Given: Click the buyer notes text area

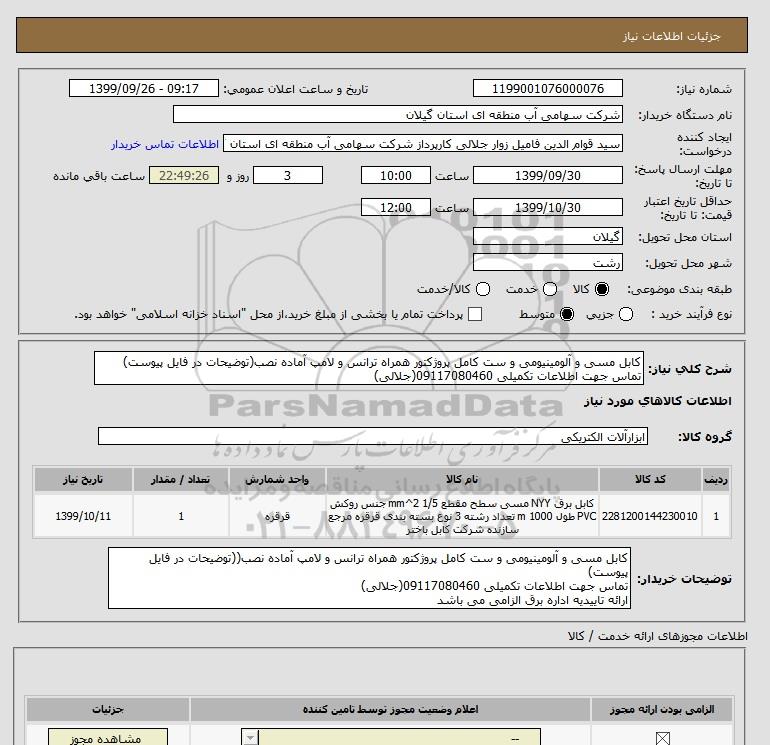Looking at the screenshot, I should (369, 578).
